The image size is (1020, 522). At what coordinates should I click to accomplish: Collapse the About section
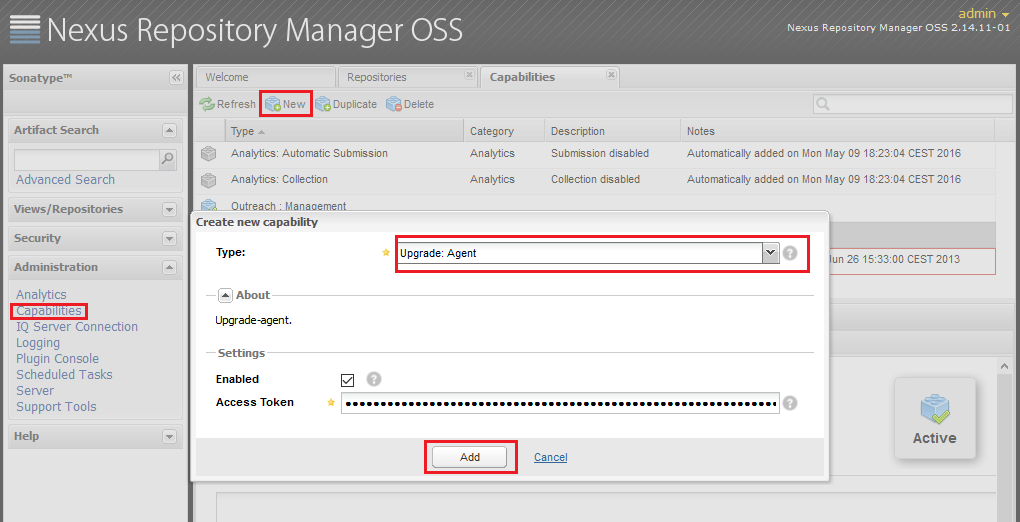tap(225, 295)
